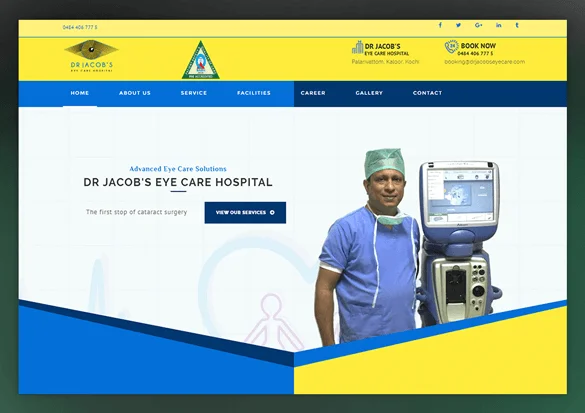585x413 pixels.
Task: Open the Career page
Action: point(313,93)
